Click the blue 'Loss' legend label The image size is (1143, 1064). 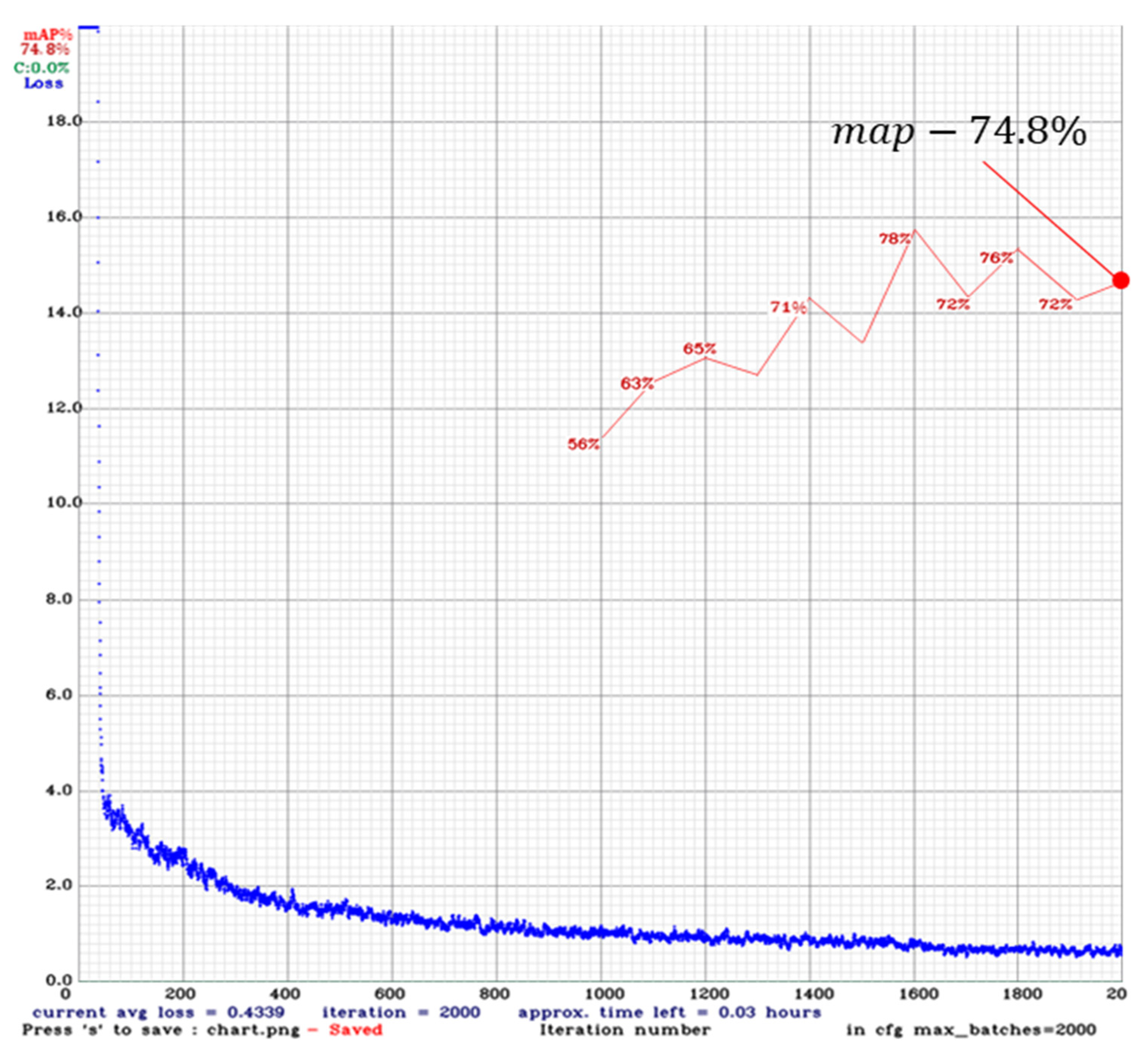pos(43,83)
